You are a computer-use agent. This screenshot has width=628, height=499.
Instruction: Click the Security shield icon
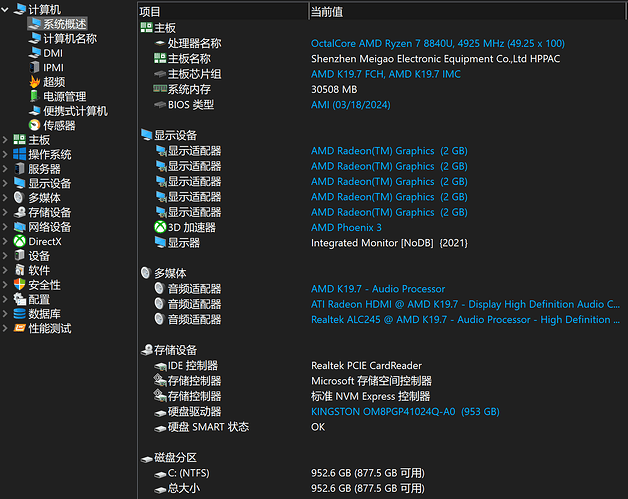[20, 285]
